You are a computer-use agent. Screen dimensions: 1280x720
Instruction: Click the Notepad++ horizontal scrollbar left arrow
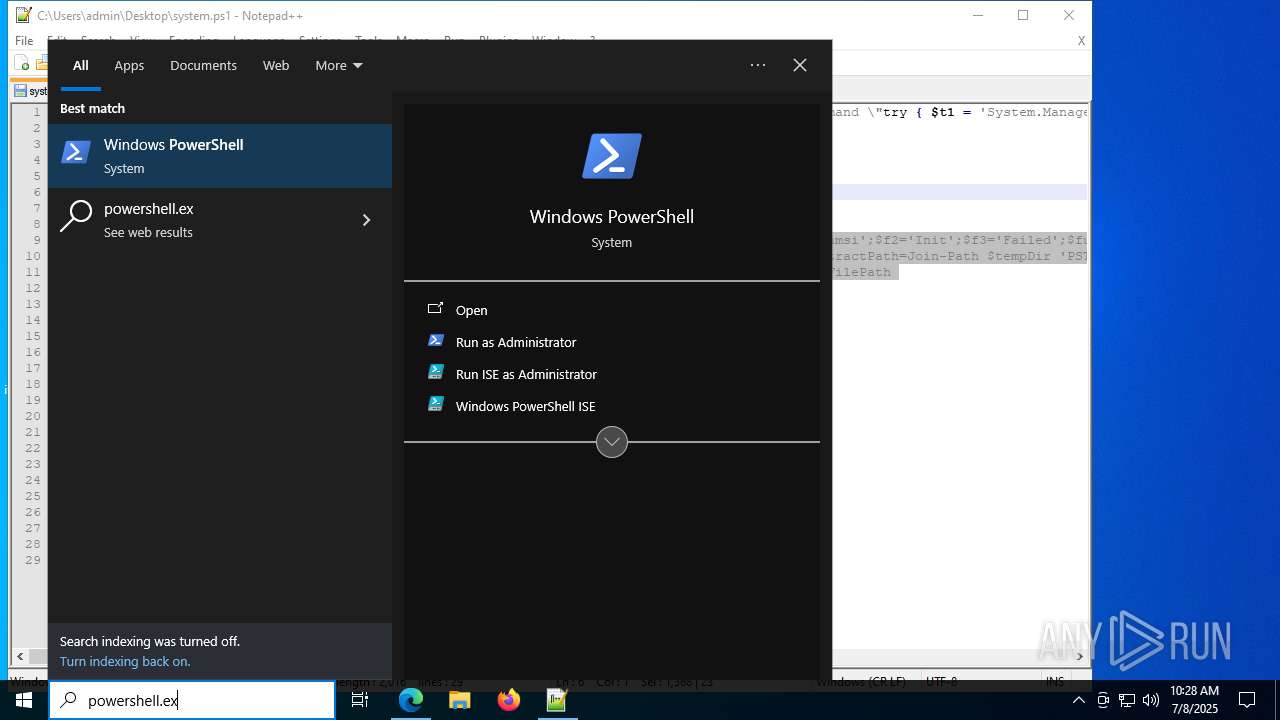coord(19,657)
